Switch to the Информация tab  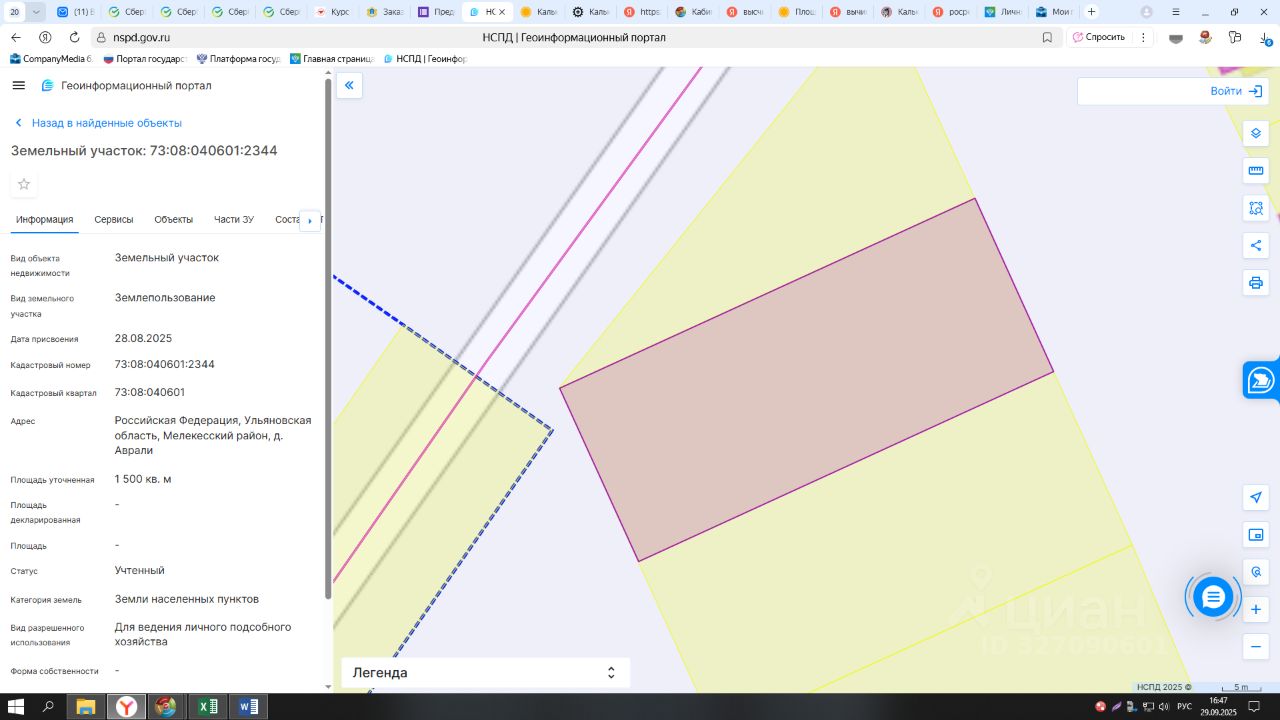click(44, 220)
